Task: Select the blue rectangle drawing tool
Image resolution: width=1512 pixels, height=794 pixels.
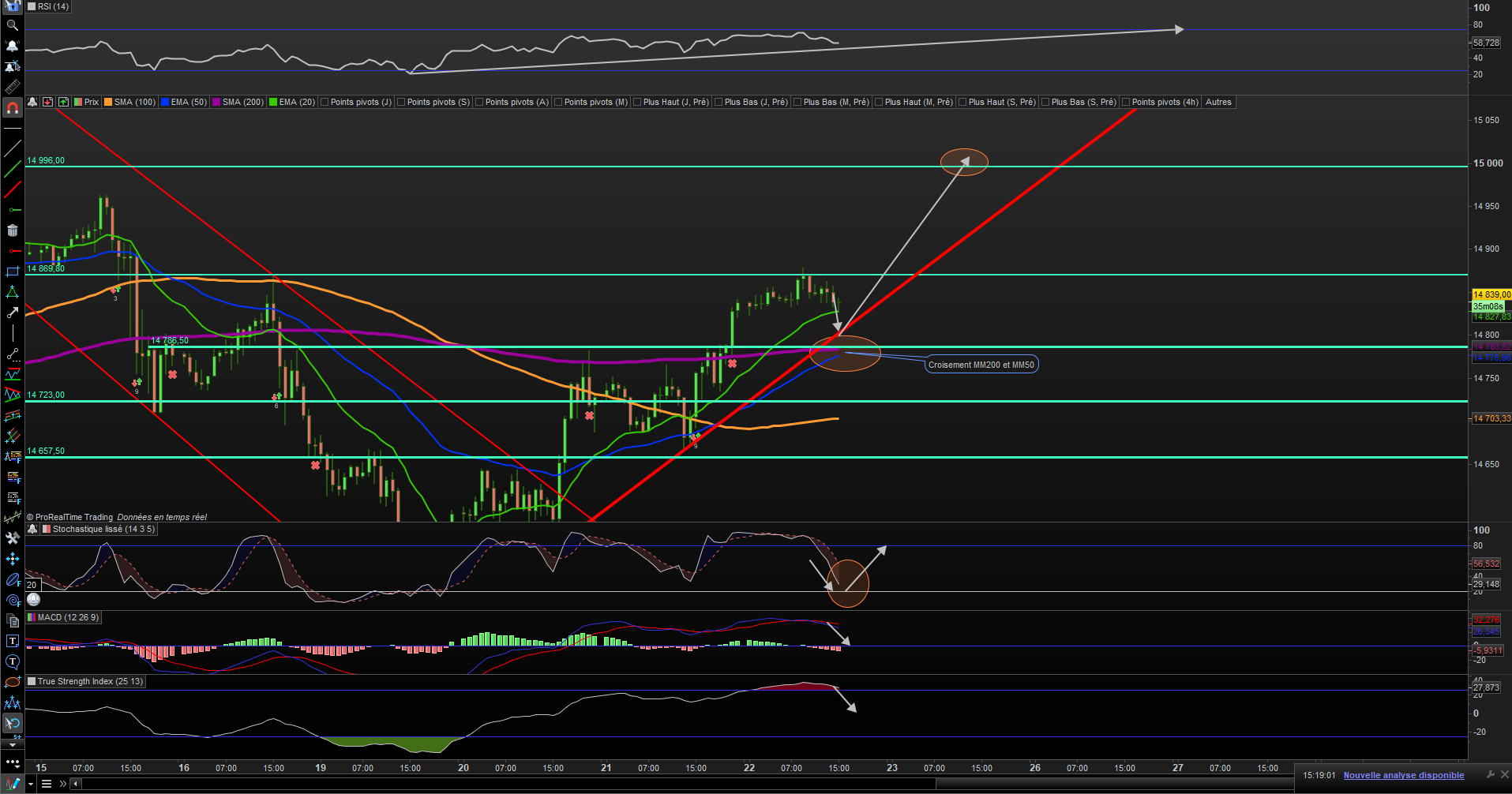Action: [12, 272]
